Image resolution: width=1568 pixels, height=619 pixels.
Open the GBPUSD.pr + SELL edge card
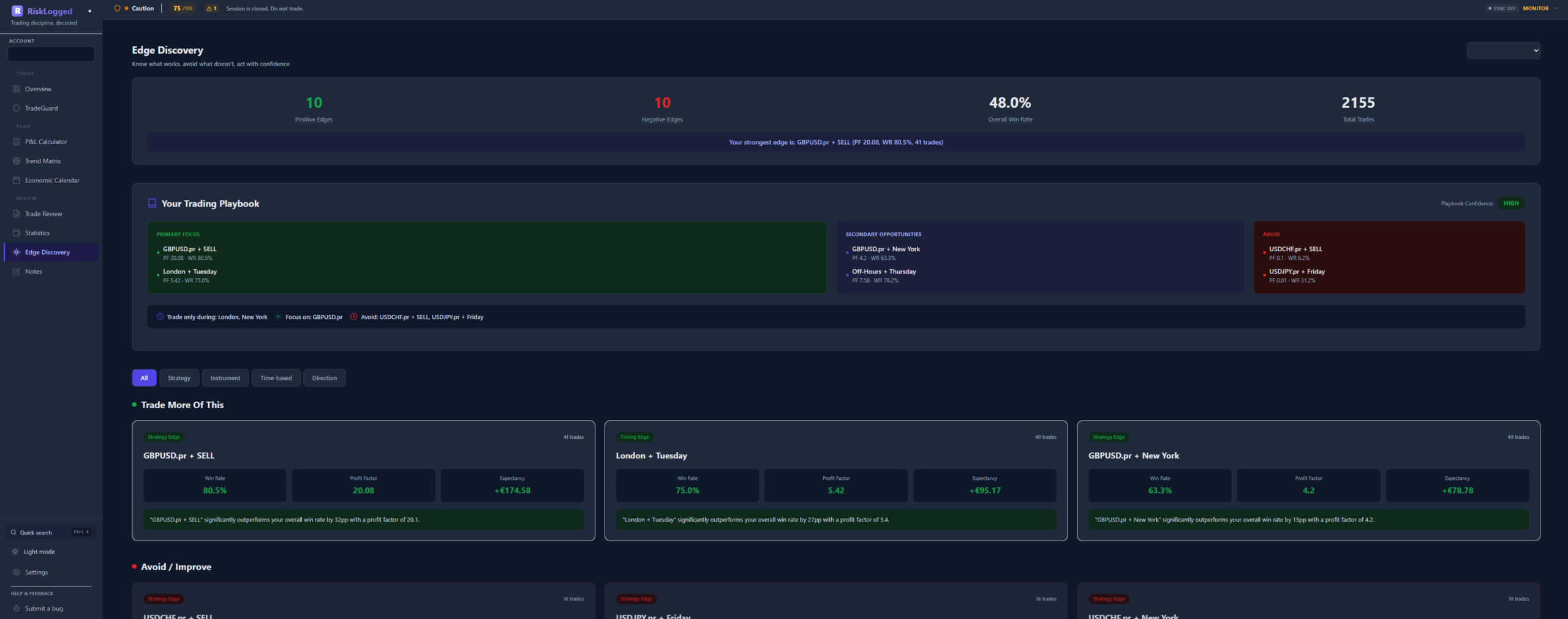coord(363,480)
